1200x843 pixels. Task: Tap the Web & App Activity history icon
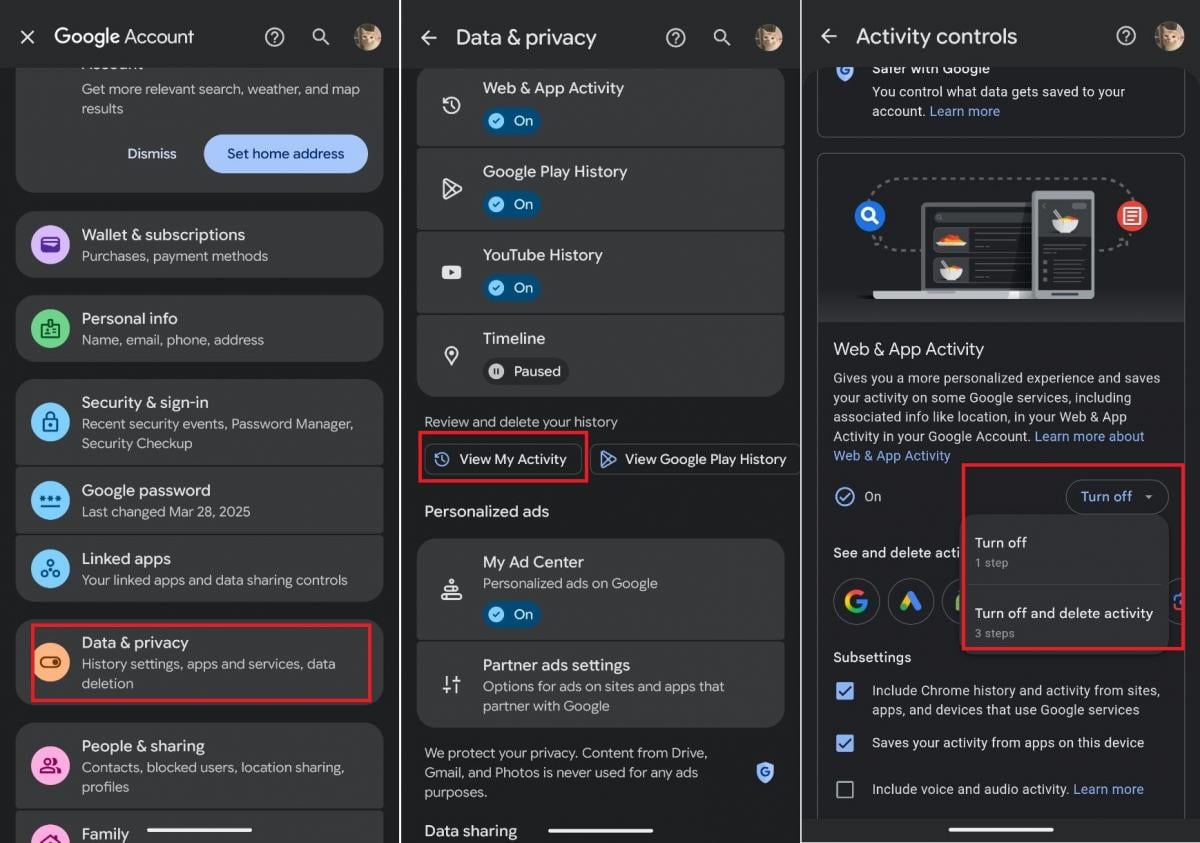[x=452, y=105]
